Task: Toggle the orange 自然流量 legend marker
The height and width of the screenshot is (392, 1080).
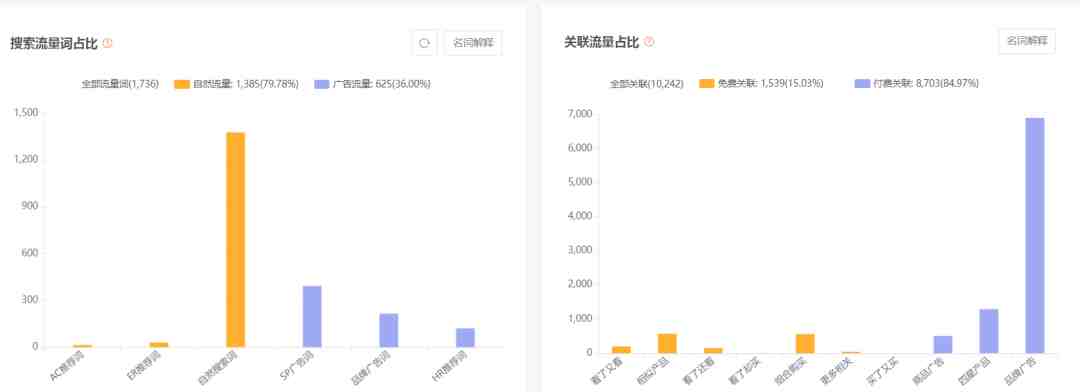Action: pyautogui.click(x=182, y=84)
